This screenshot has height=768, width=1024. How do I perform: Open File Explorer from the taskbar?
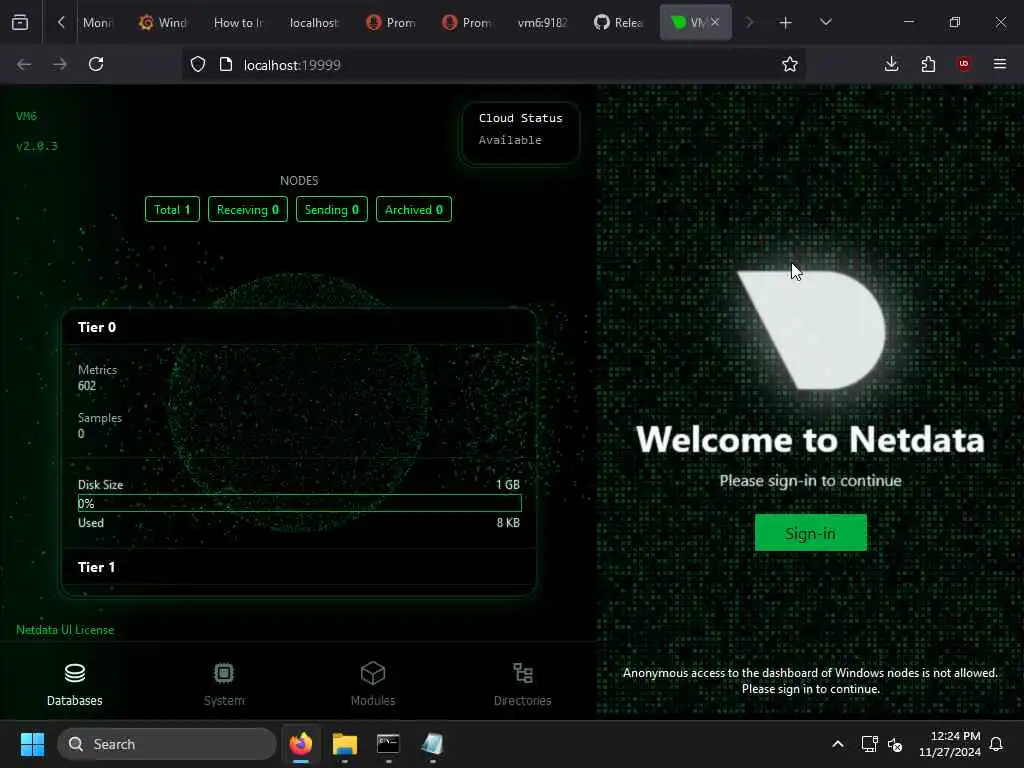click(345, 744)
